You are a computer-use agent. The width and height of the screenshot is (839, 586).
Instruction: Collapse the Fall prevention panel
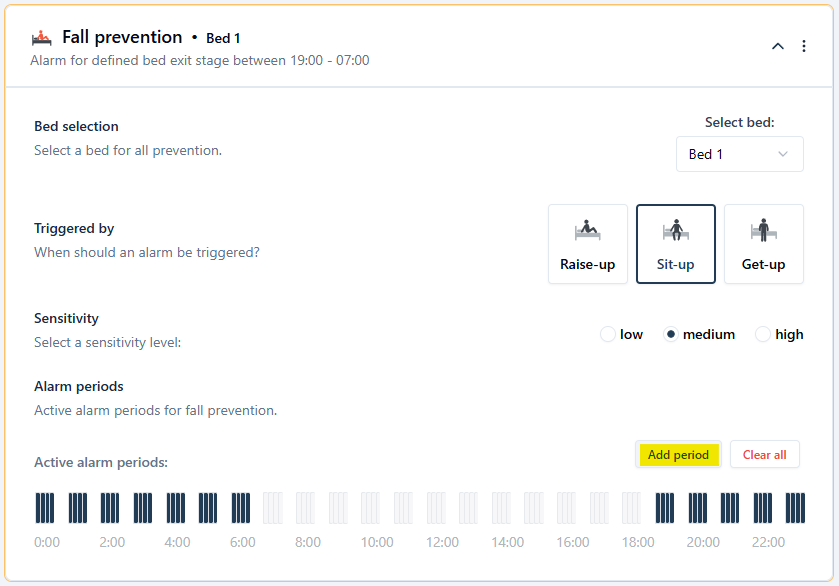point(777,46)
